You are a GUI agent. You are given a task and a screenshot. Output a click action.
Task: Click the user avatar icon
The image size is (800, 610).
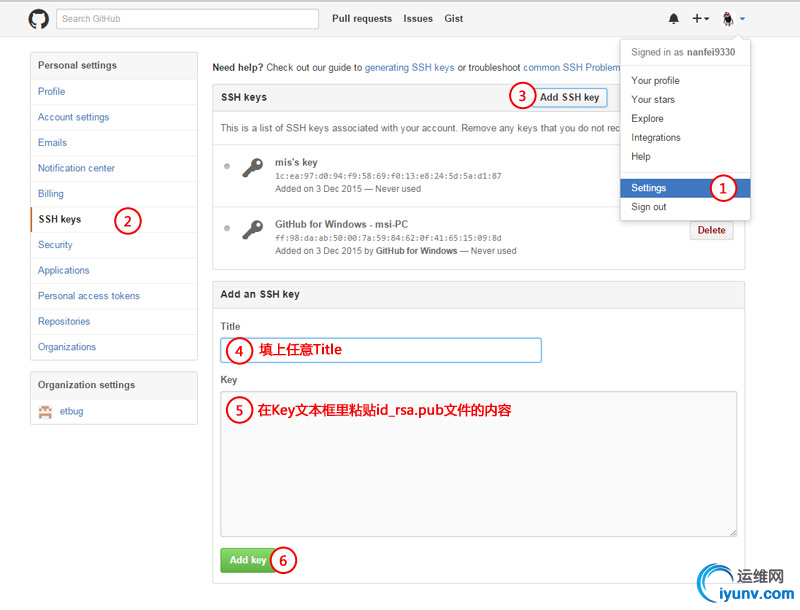[x=728, y=19]
